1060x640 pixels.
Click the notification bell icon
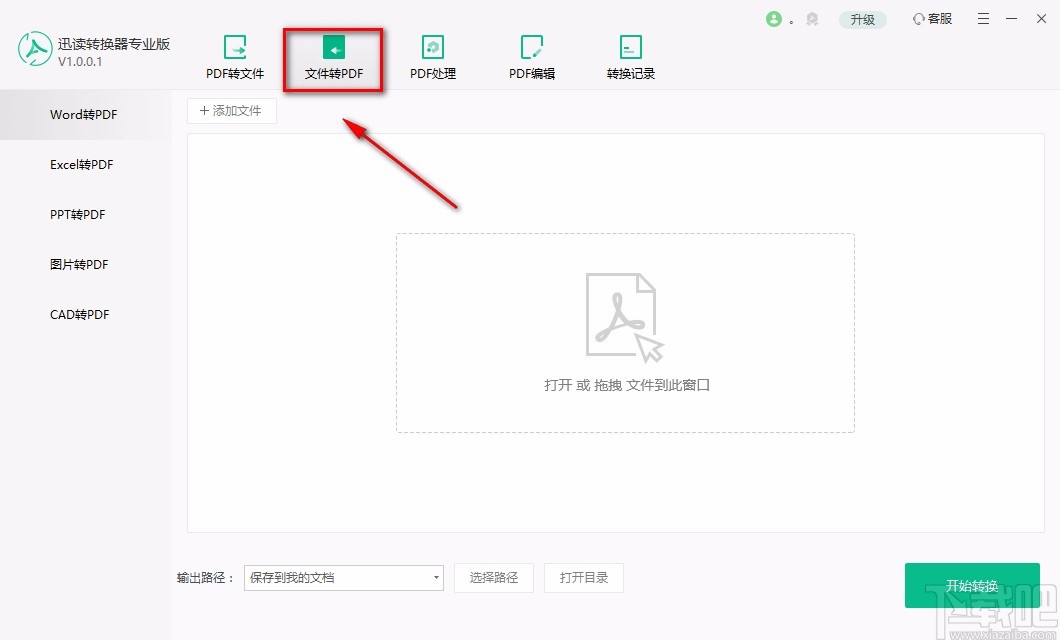coord(812,18)
